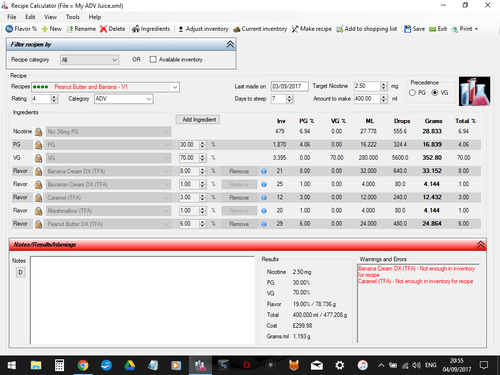Open the Help menu
500x375 pixels.
click(95, 17)
